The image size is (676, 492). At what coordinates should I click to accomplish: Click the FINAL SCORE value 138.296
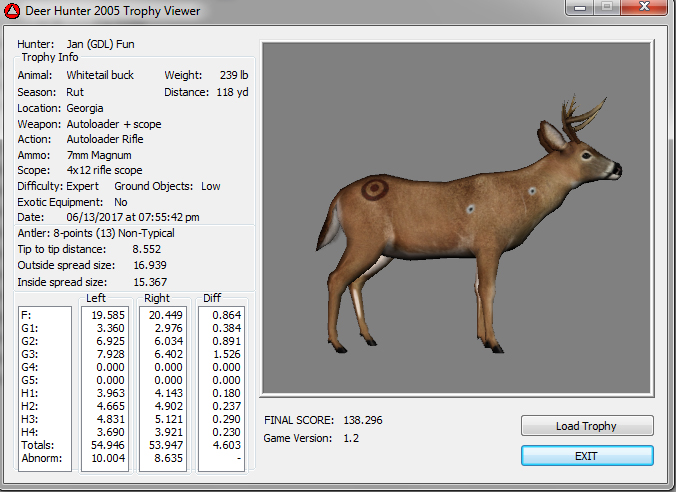pyautogui.click(x=362, y=420)
